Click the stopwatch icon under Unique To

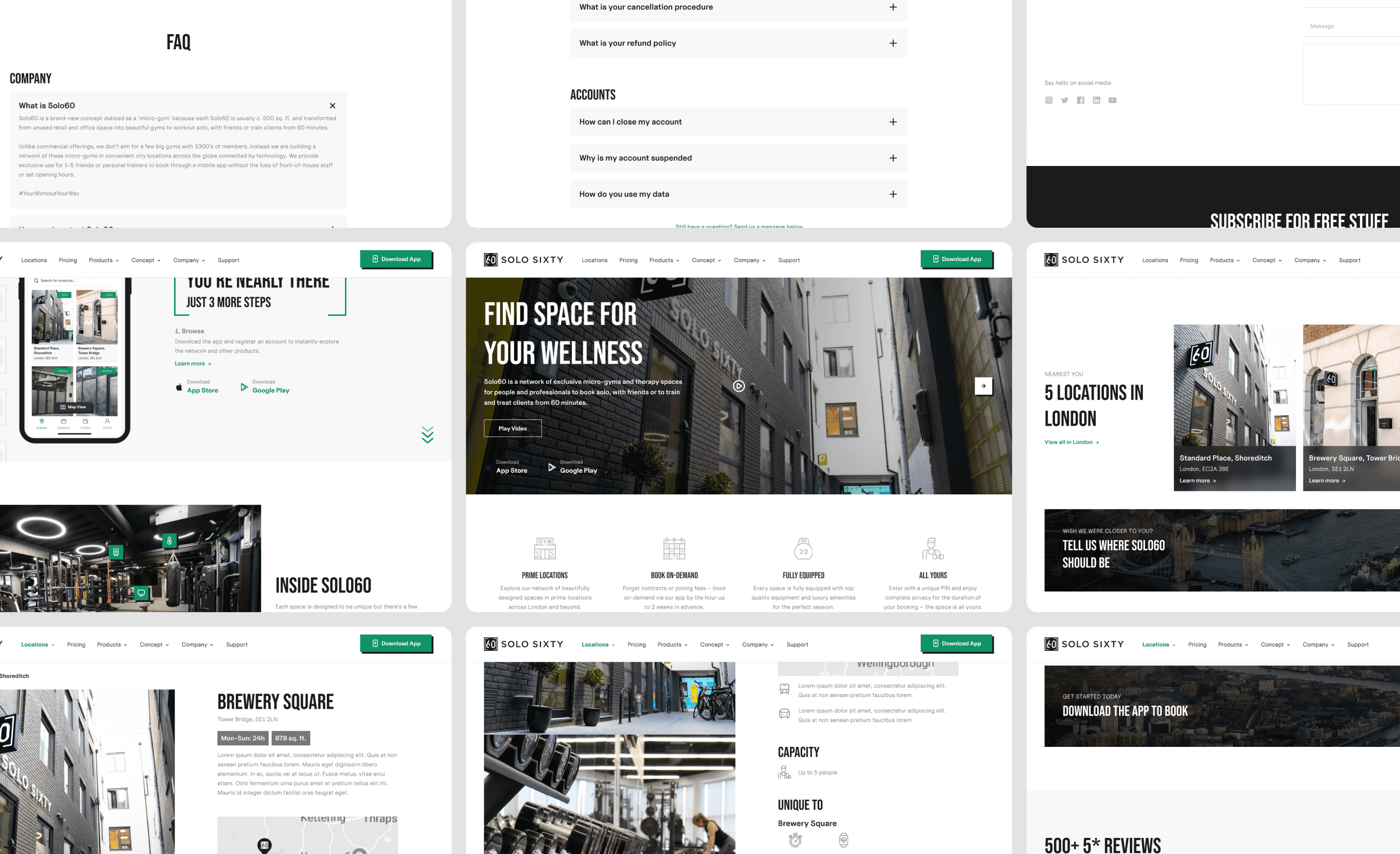click(795, 840)
